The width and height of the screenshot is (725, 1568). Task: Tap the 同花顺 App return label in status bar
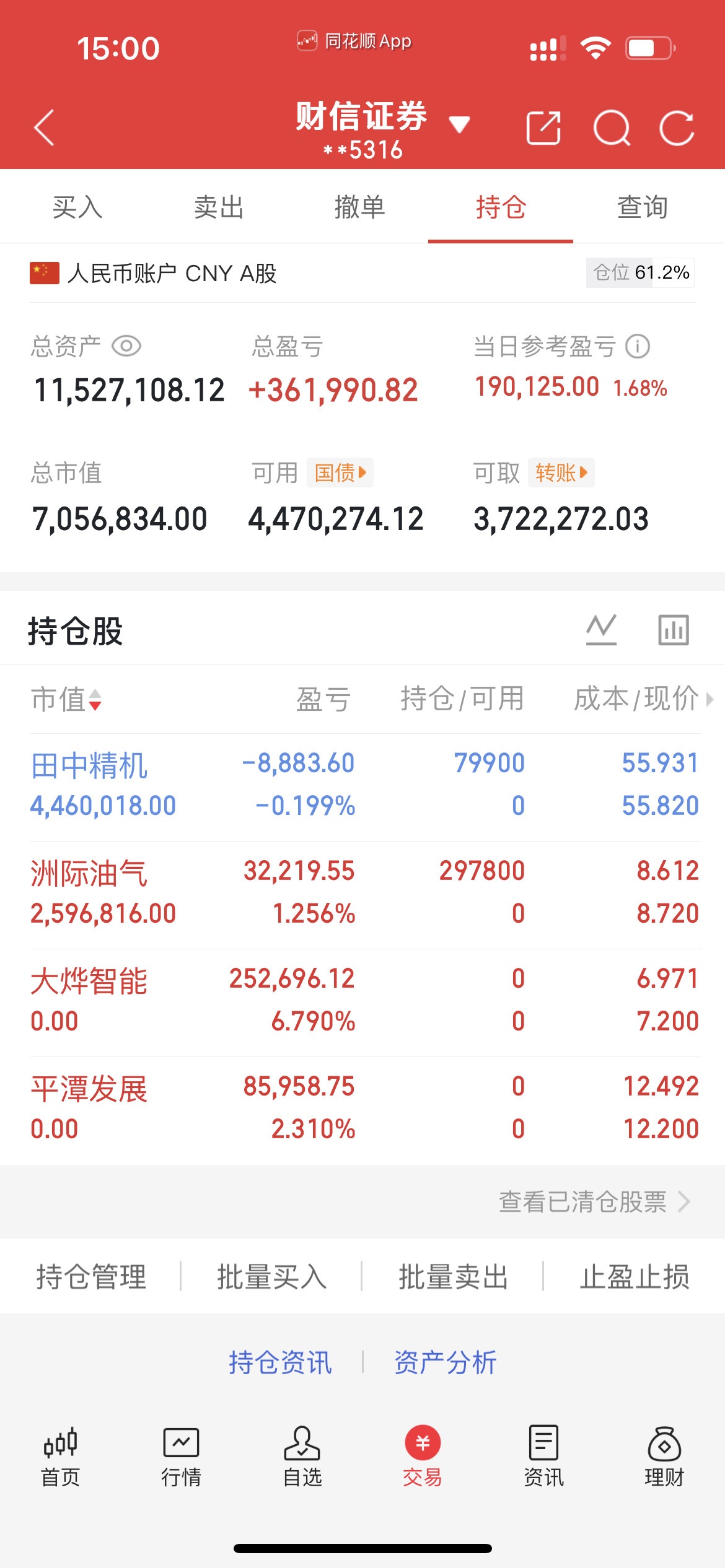point(354,41)
